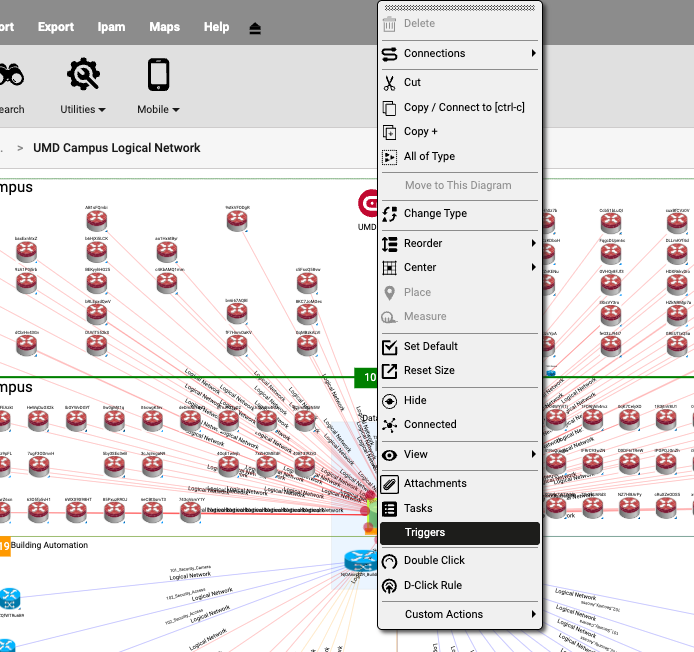Open the Ipam menu
The height and width of the screenshot is (652, 694).
[x=111, y=27]
